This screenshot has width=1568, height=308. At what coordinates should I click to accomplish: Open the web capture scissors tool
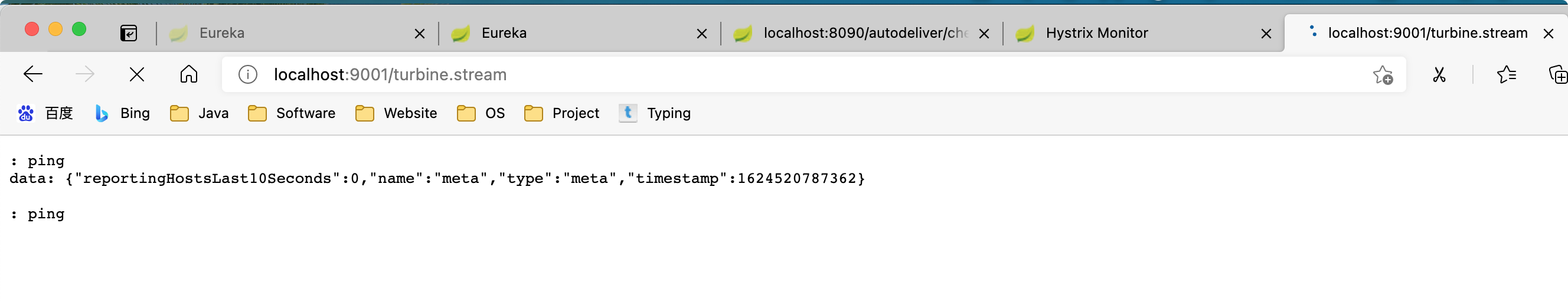coord(1439,74)
